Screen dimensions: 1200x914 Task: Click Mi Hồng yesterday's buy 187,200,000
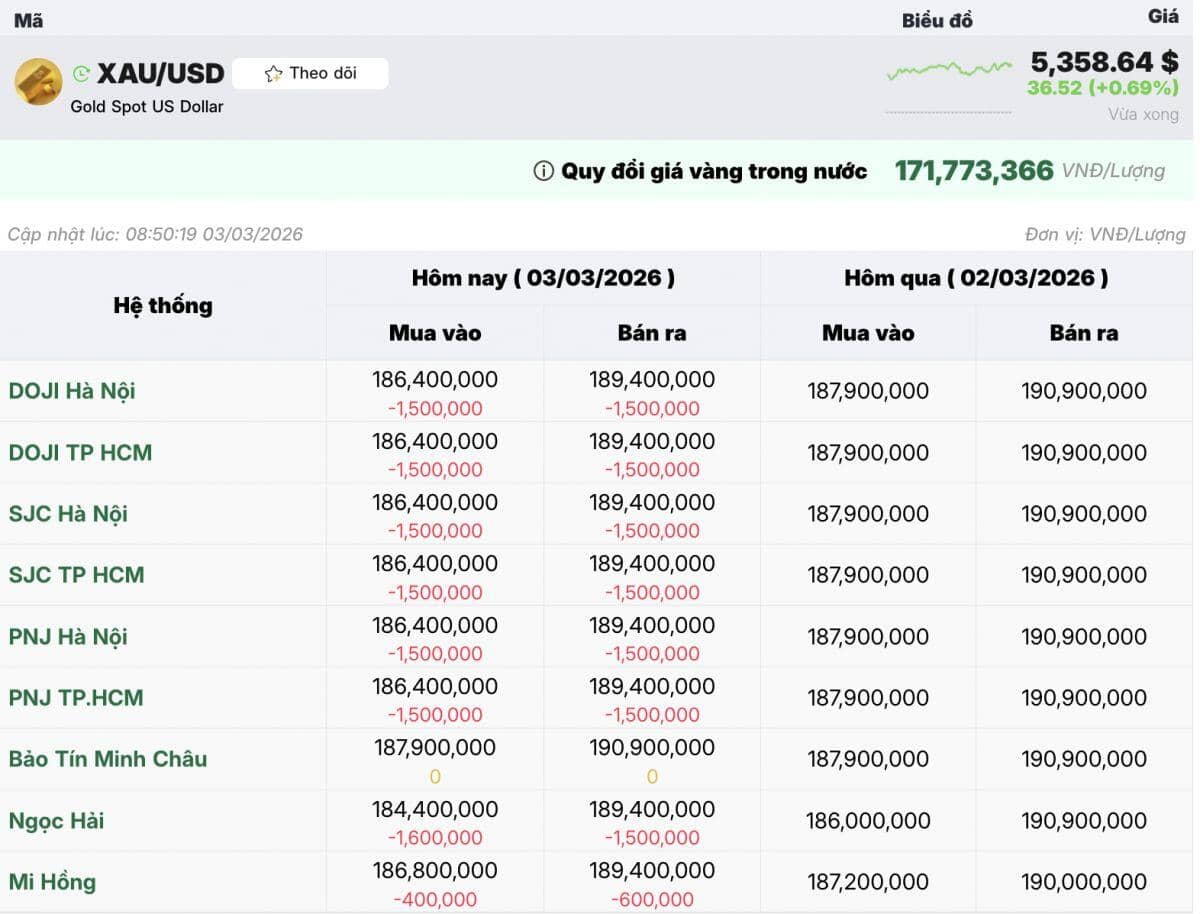click(868, 882)
